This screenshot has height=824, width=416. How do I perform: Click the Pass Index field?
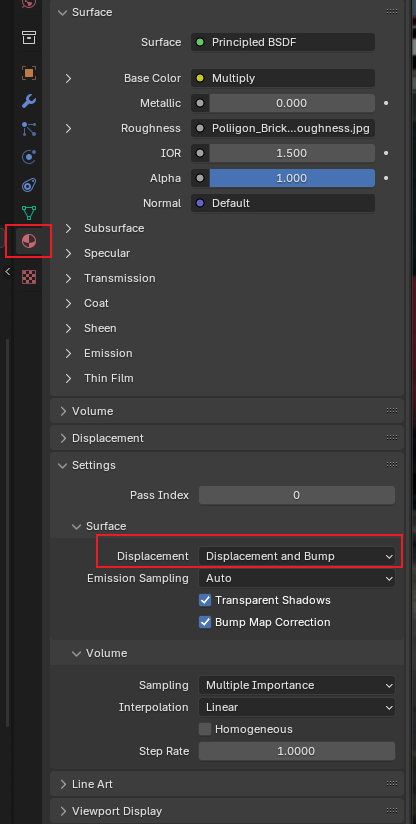tap(297, 495)
